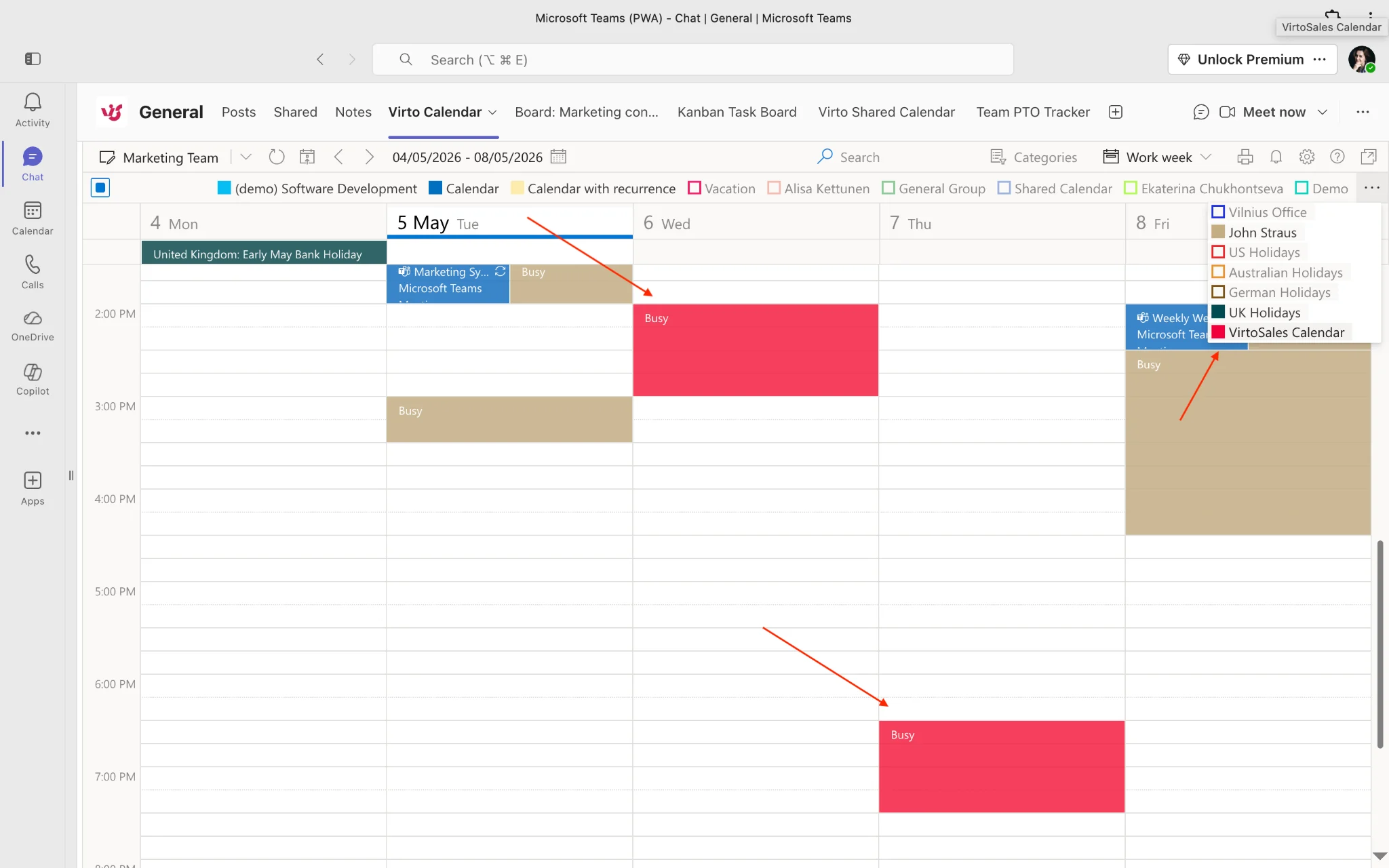Pop out the calendar in new window
The width and height of the screenshot is (1389, 868).
tap(1369, 157)
